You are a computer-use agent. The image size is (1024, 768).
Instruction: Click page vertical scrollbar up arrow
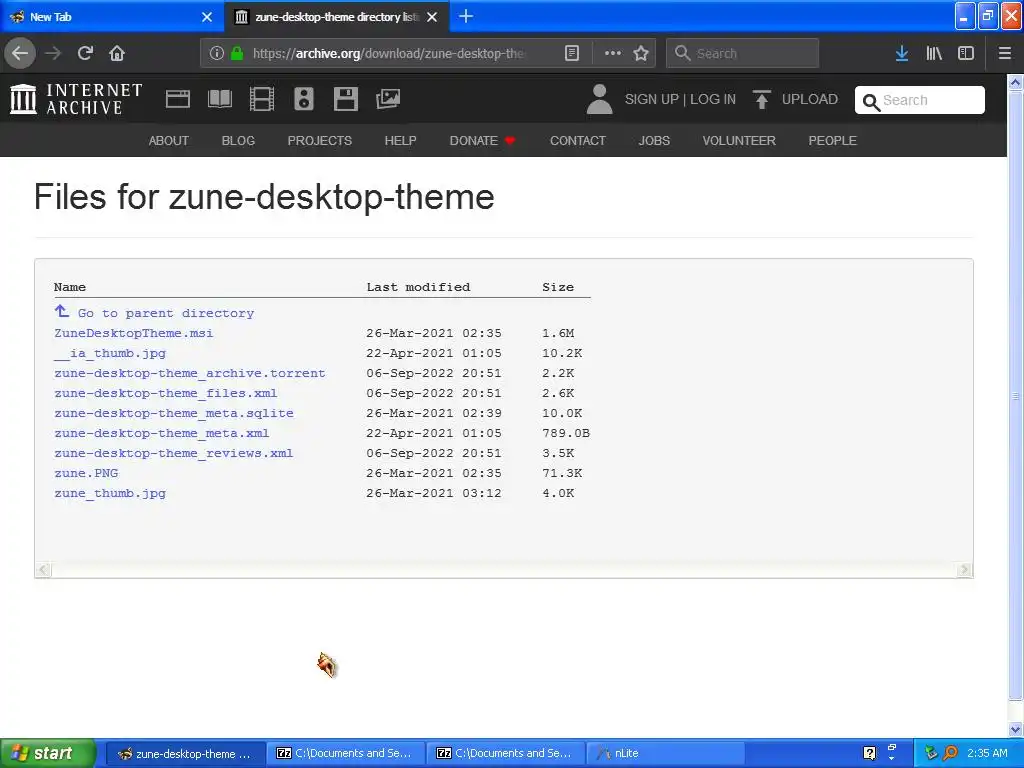(1015, 83)
